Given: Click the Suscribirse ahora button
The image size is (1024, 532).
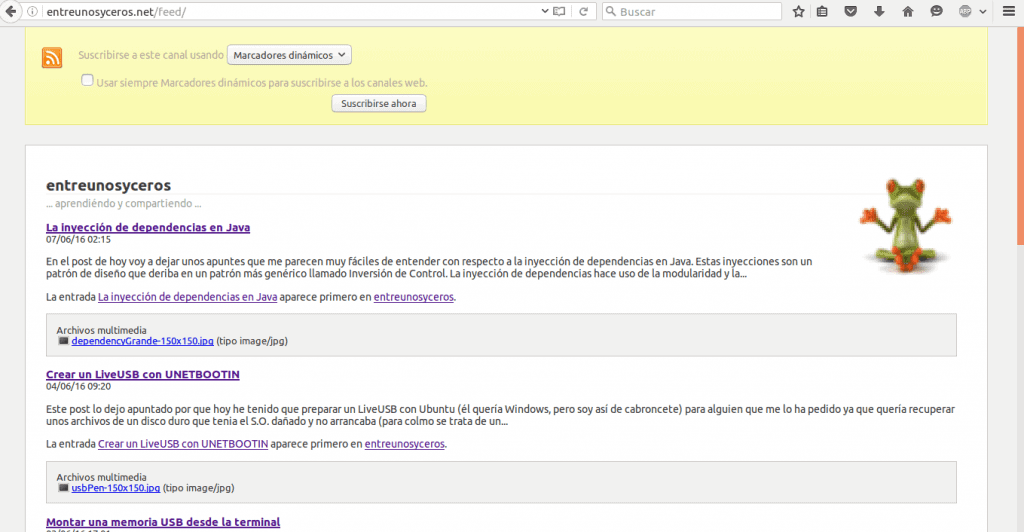Looking at the screenshot, I should (x=379, y=103).
